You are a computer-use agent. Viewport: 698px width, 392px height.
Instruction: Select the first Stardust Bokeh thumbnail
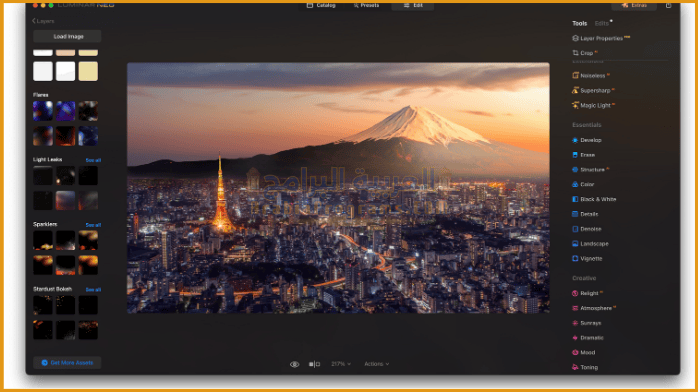click(x=43, y=305)
